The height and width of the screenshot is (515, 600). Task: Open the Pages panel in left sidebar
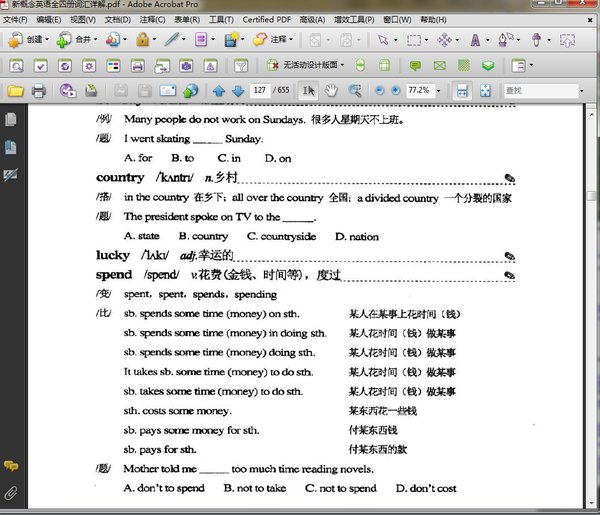11,119
